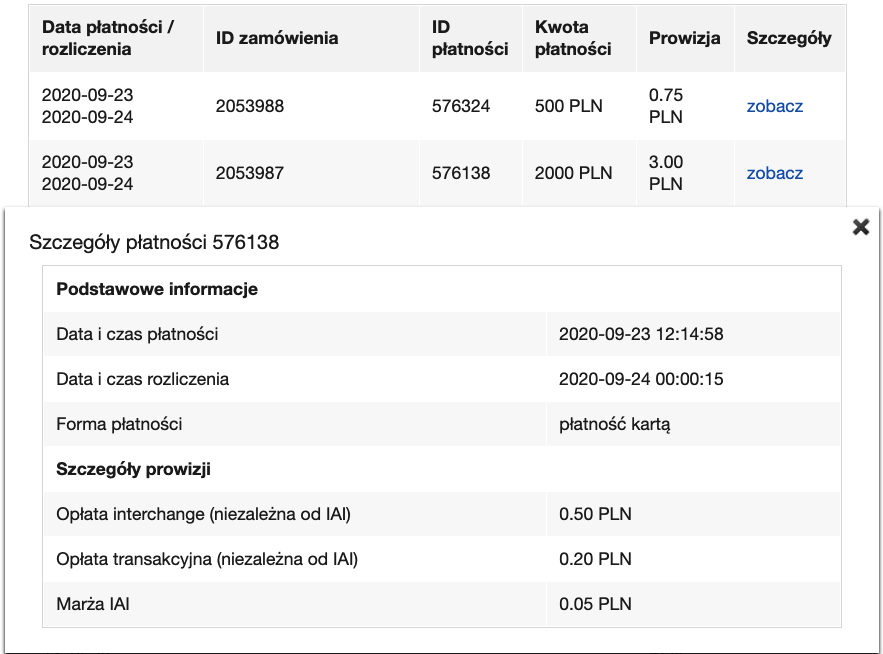The image size is (883, 654).
Task: Click the 'Prowizja' column header
Action: click(684, 38)
